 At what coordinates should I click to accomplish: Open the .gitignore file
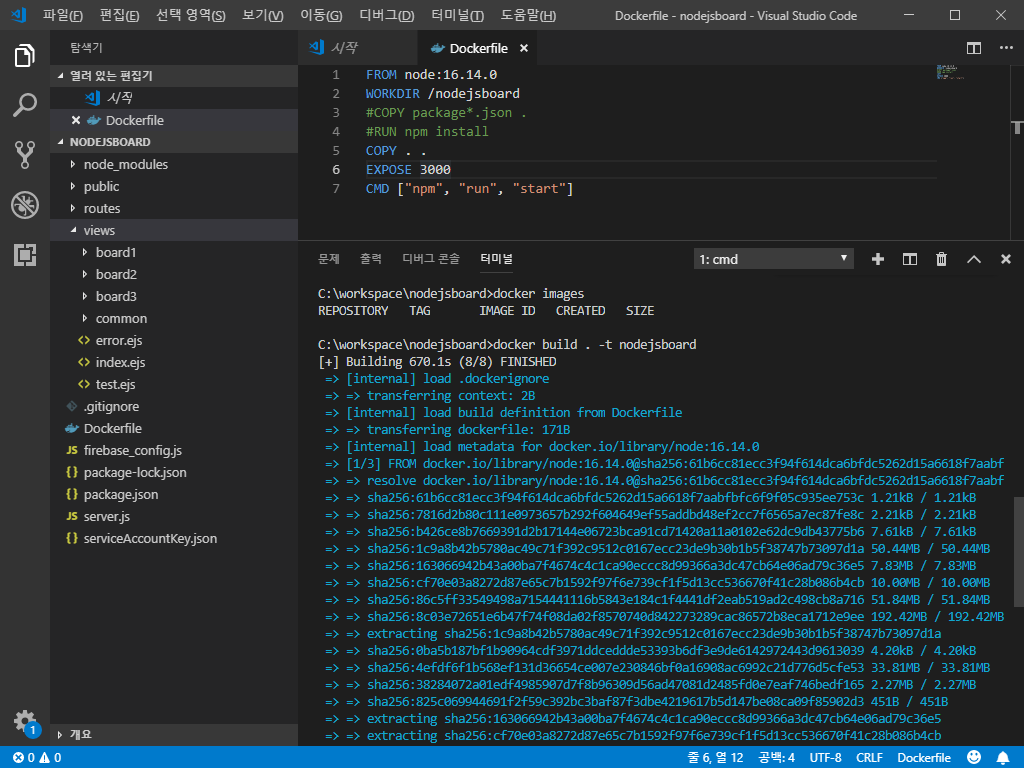(174, 406)
